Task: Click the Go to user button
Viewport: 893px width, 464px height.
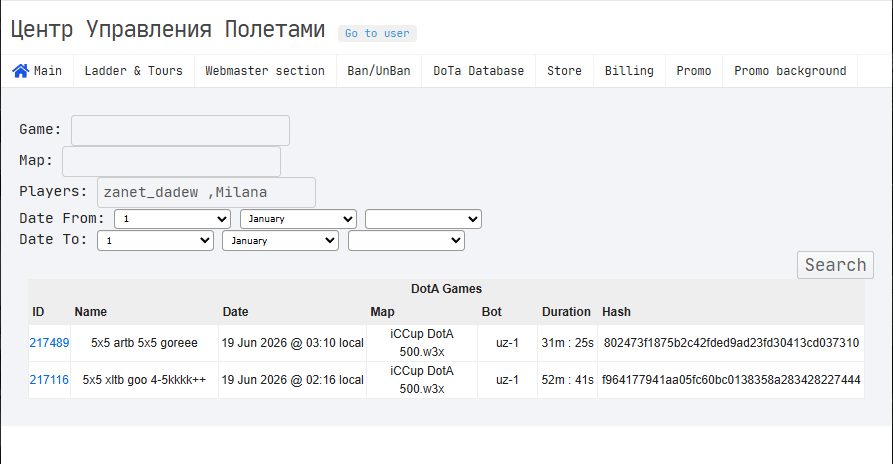Action: (377, 34)
